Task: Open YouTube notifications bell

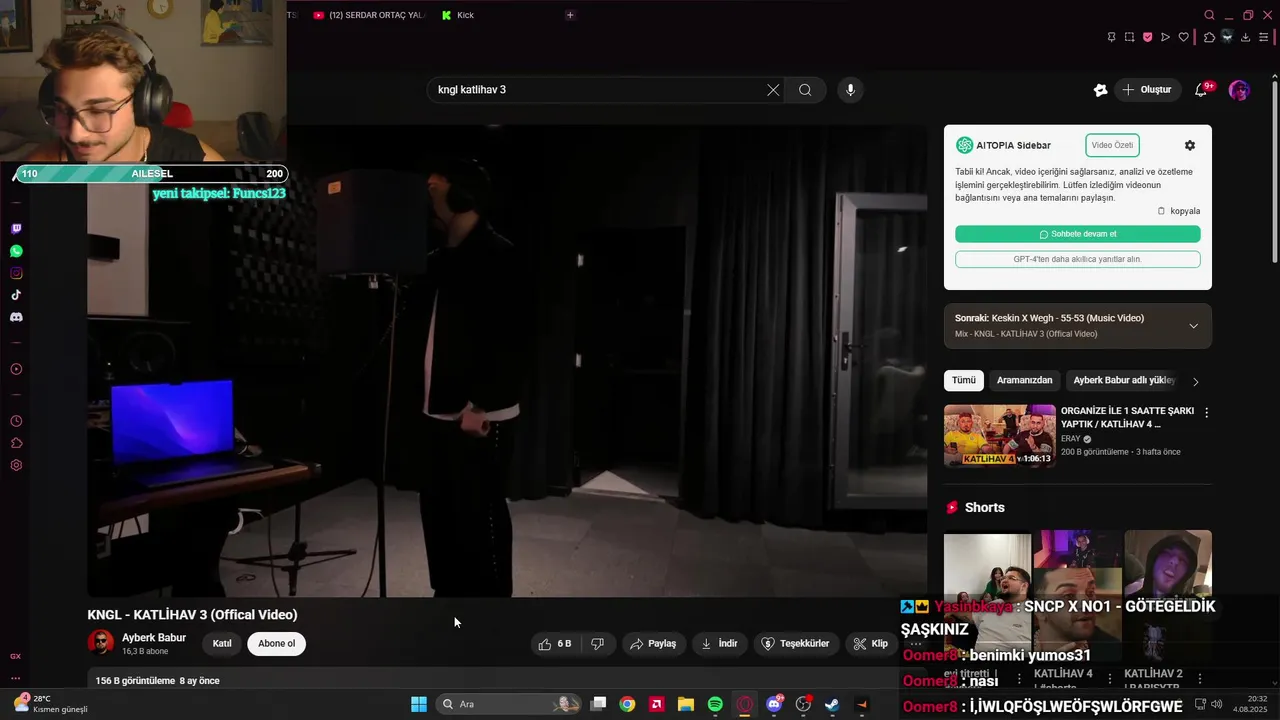Action: point(1201,90)
